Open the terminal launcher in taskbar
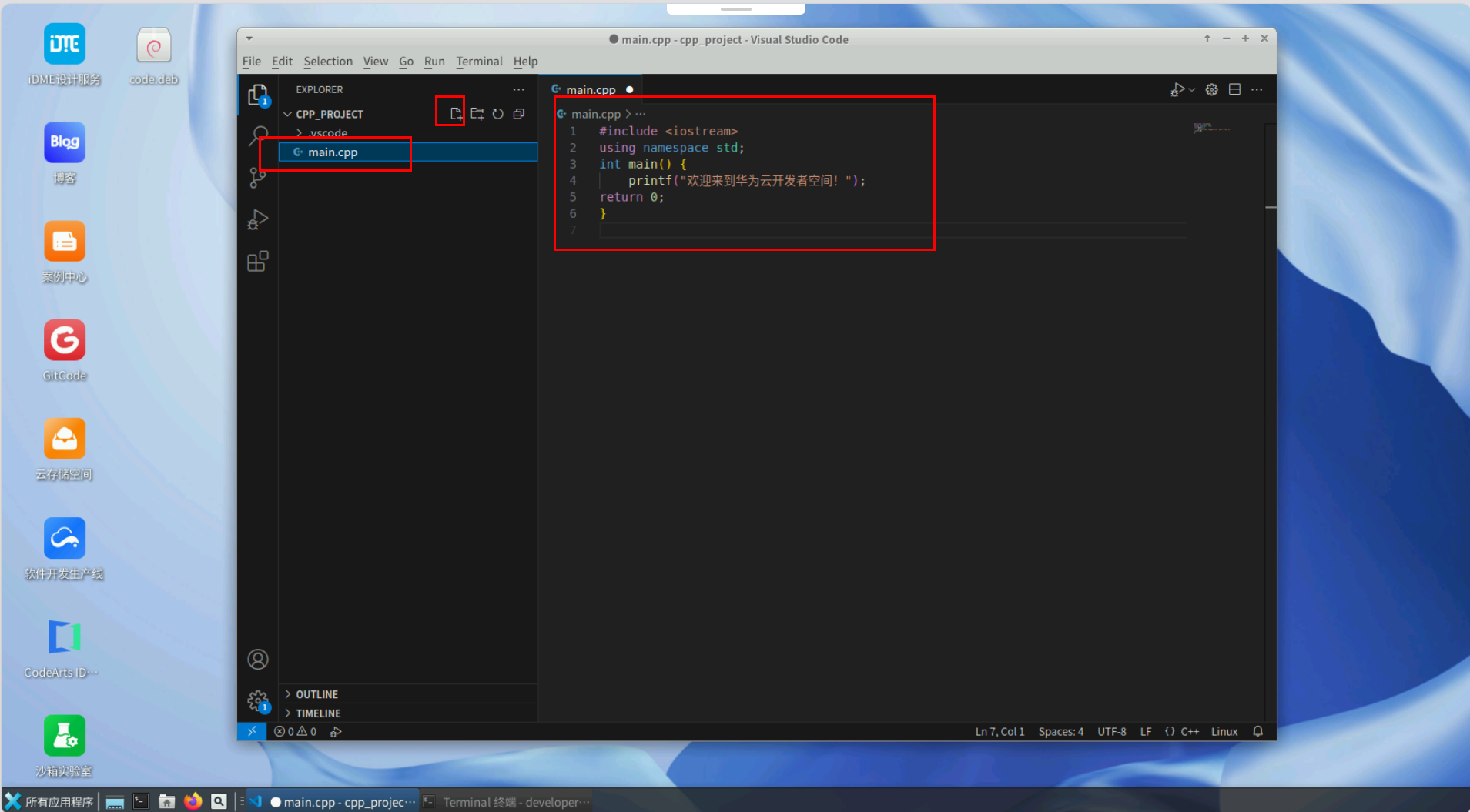The width and height of the screenshot is (1470, 812). pyautogui.click(x=140, y=801)
